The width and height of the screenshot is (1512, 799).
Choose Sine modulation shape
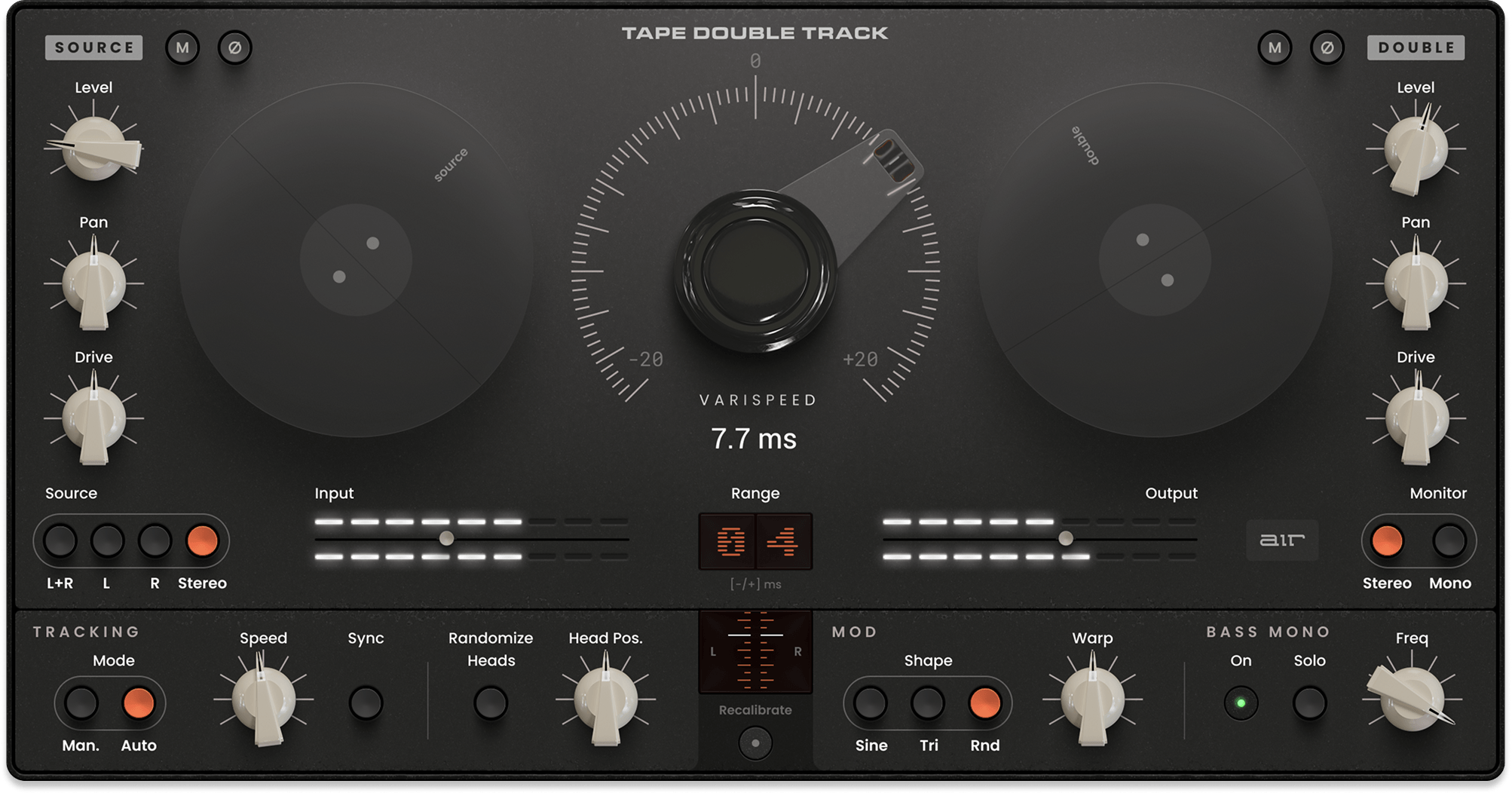(871, 703)
